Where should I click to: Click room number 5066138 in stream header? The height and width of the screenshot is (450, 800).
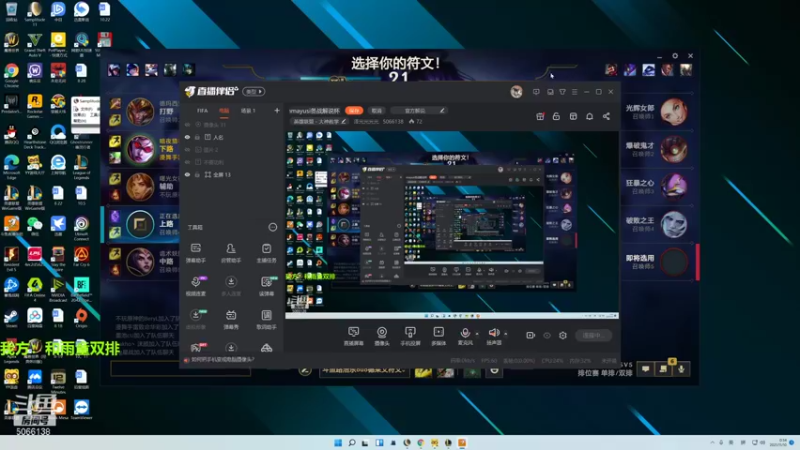pyautogui.click(x=393, y=122)
